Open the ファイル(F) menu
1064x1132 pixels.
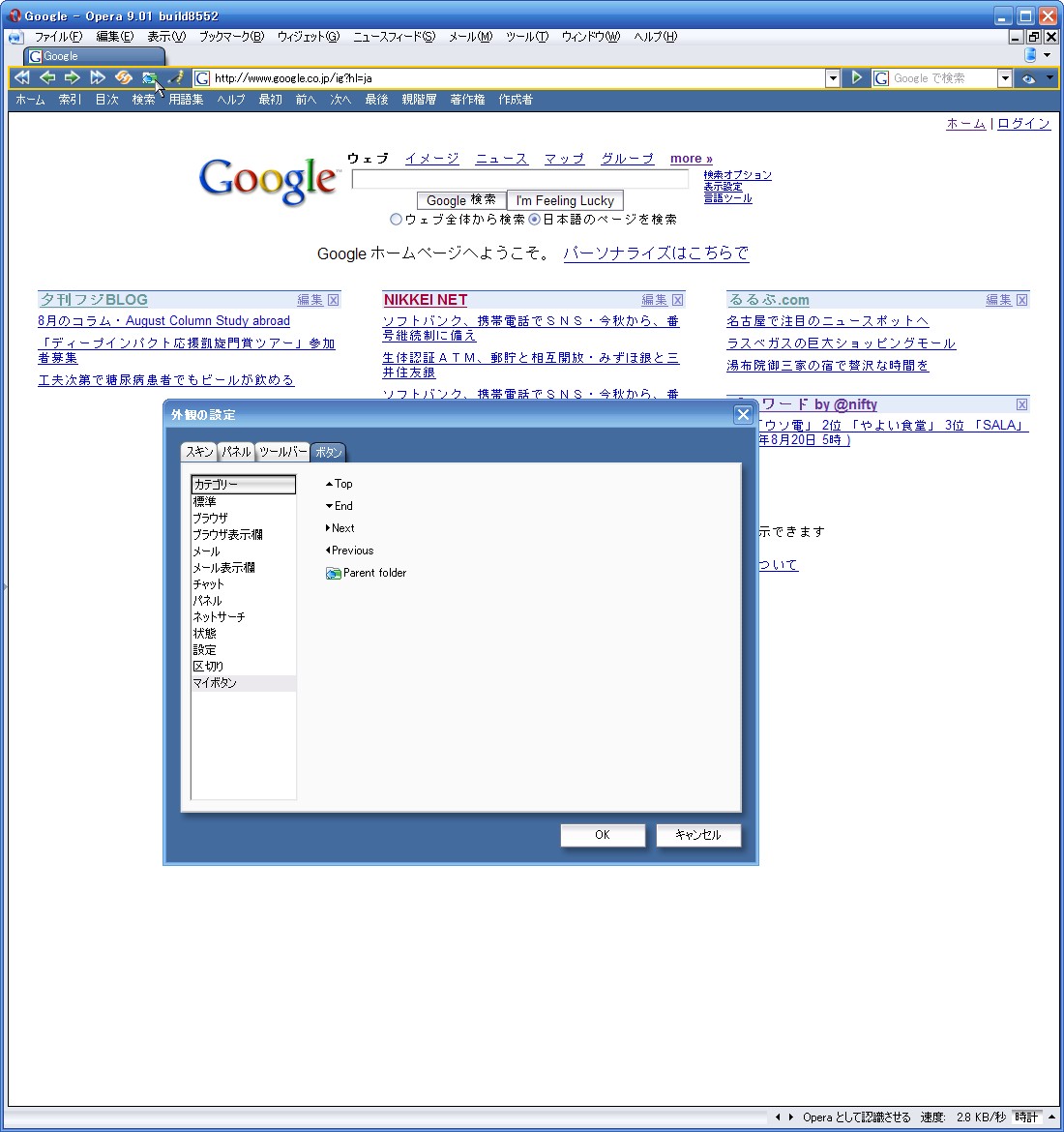coord(58,37)
